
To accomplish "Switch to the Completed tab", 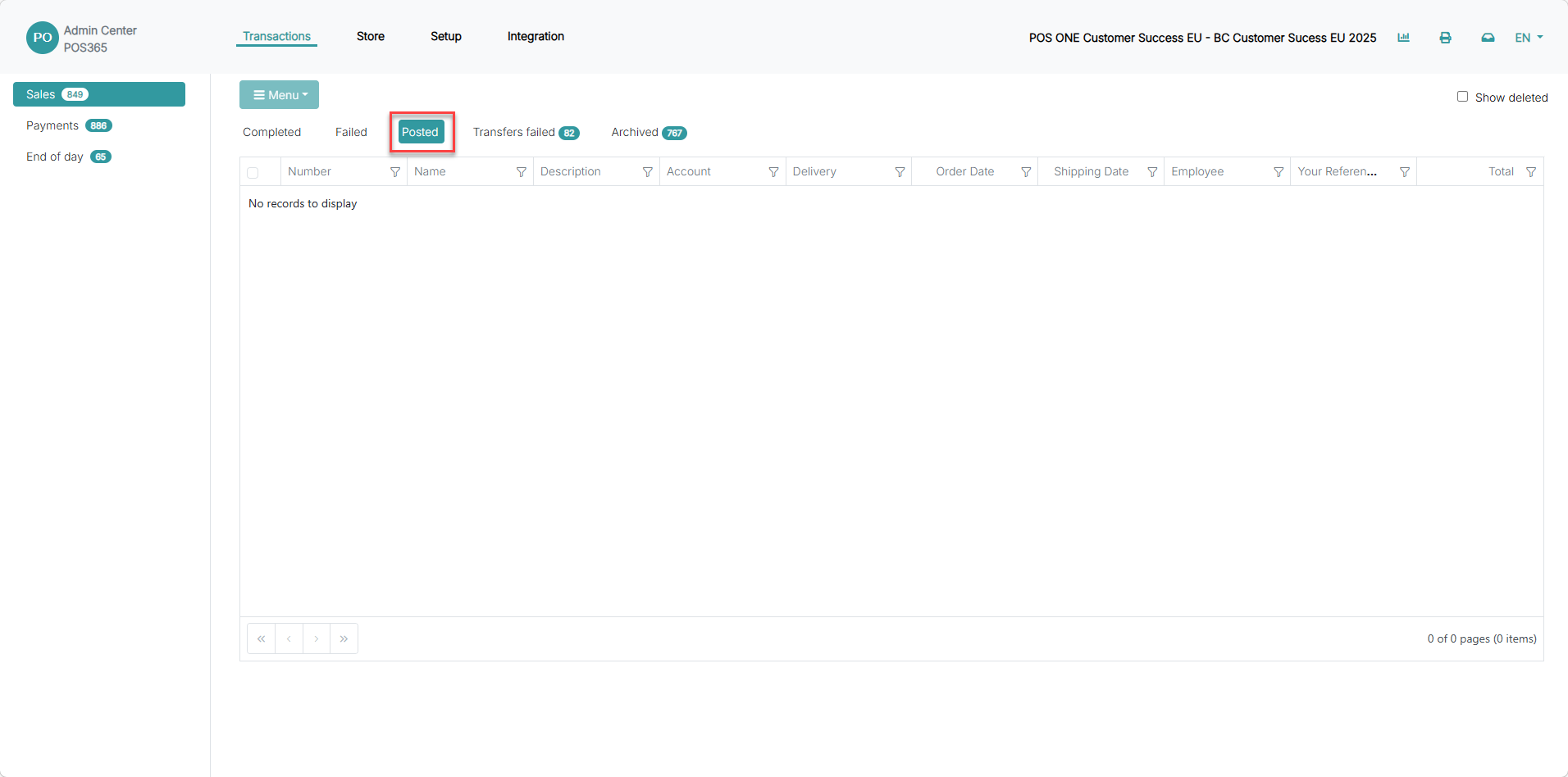I will 271,132.
